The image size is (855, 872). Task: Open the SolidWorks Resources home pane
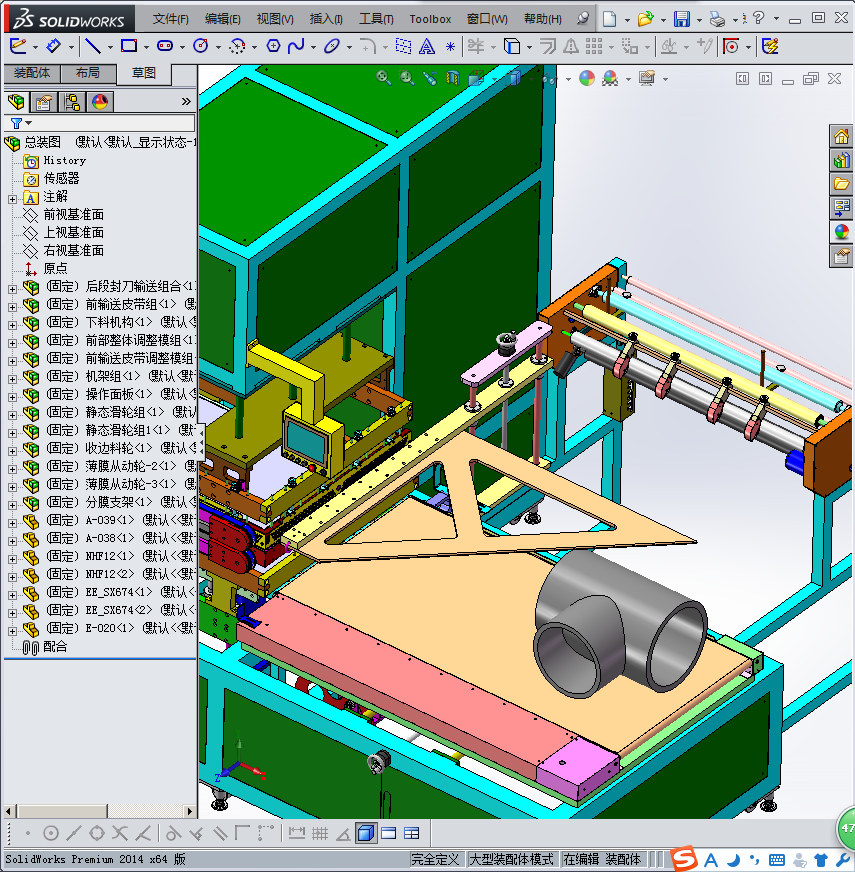point(841,137)
